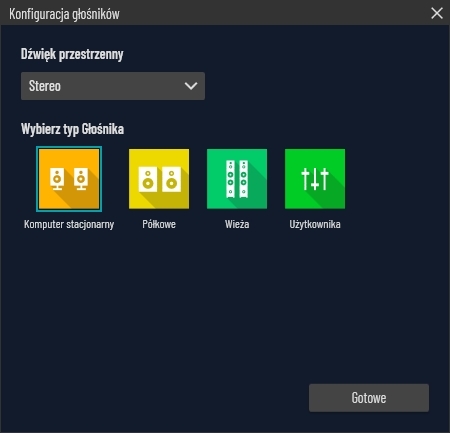Click the left desktop speaker glyph in orange tile

coord(57,179)
